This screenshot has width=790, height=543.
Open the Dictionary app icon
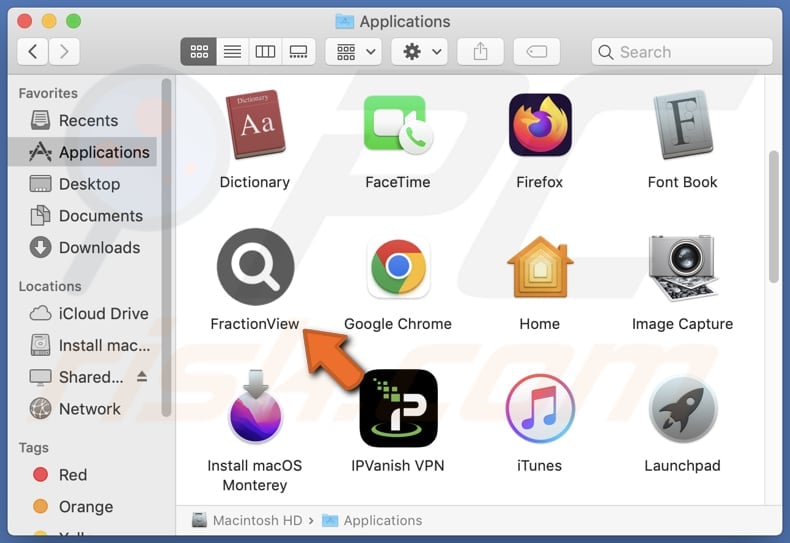255,124
